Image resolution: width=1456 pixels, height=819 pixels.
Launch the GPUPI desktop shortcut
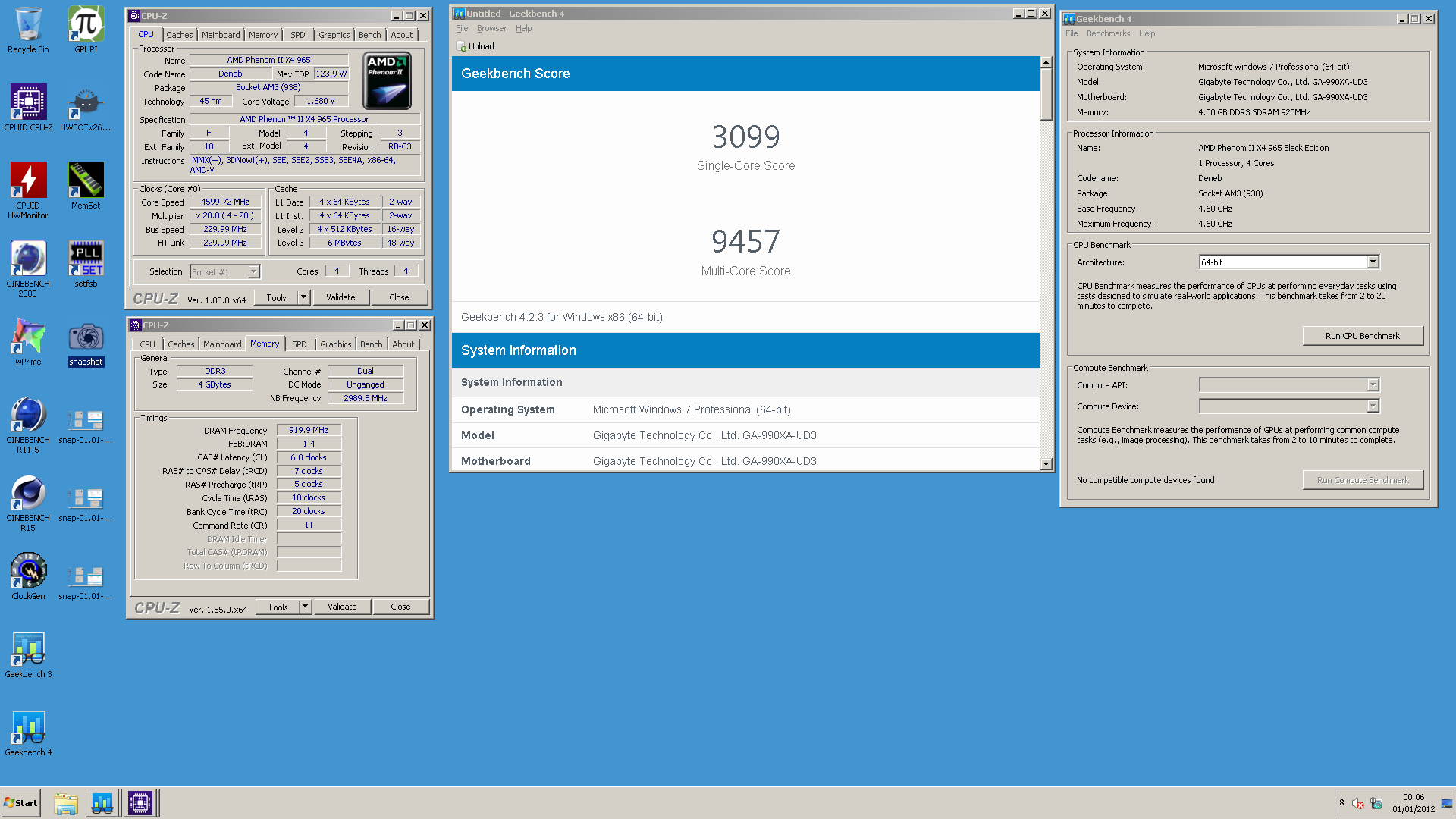(x=86, y=30)
